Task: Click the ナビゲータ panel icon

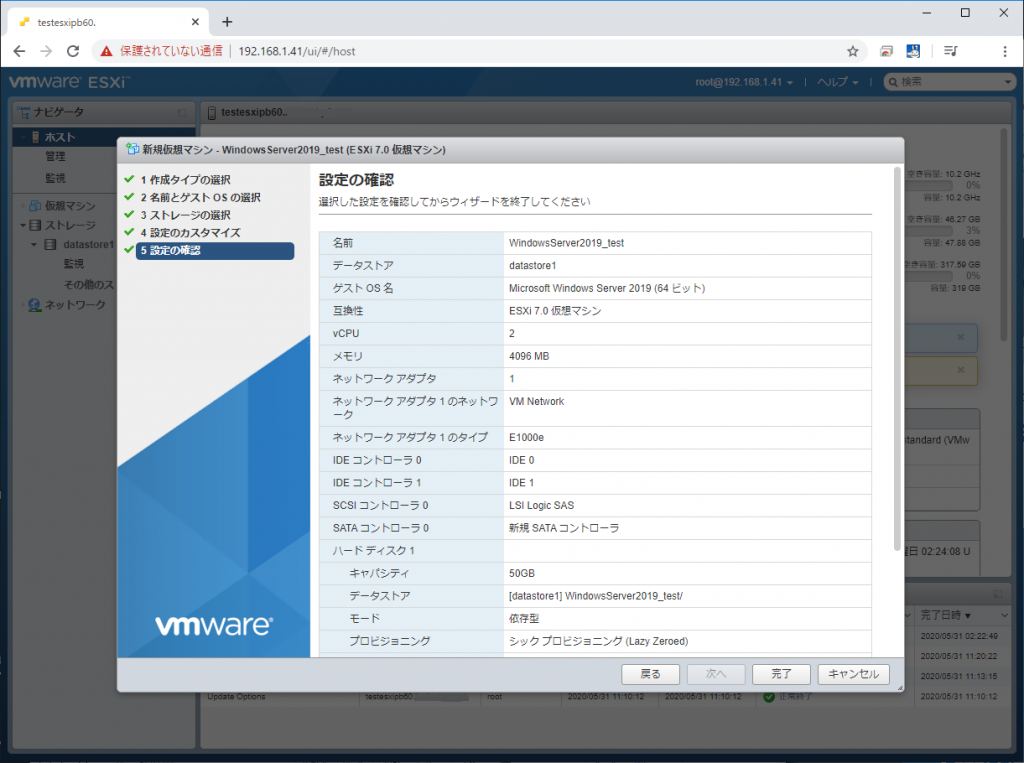Action: (x=24, y=112)
